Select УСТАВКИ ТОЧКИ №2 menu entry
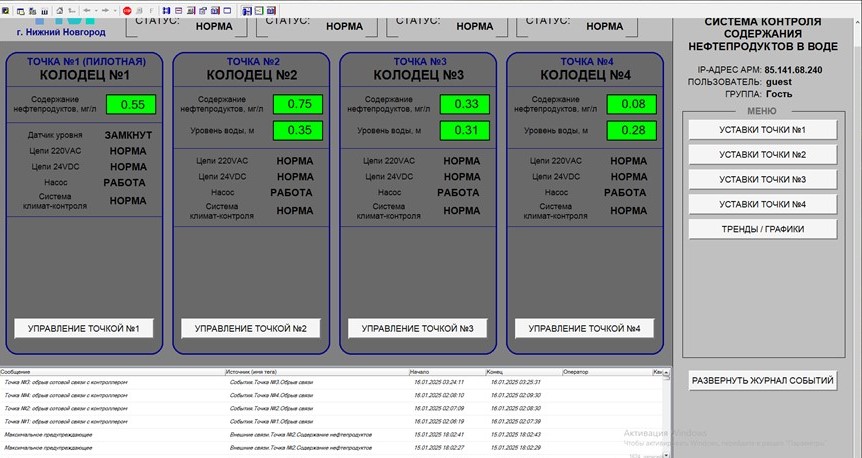Image resolution: width=862 pixels, height=458 pixels. pyautogui.click(x=762, y=155)
